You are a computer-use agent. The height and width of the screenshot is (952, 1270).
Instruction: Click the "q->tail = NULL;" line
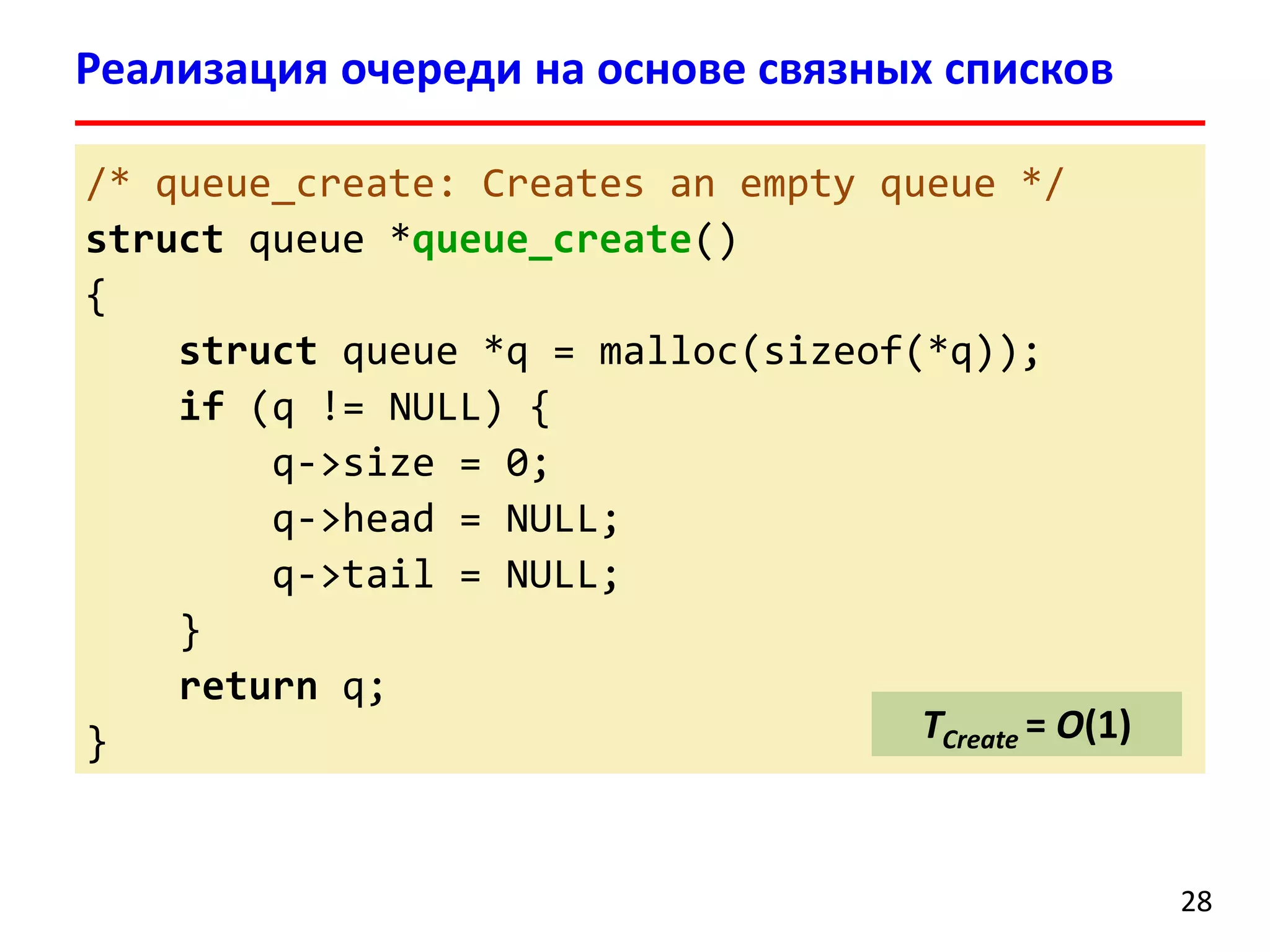coord(445,575)
